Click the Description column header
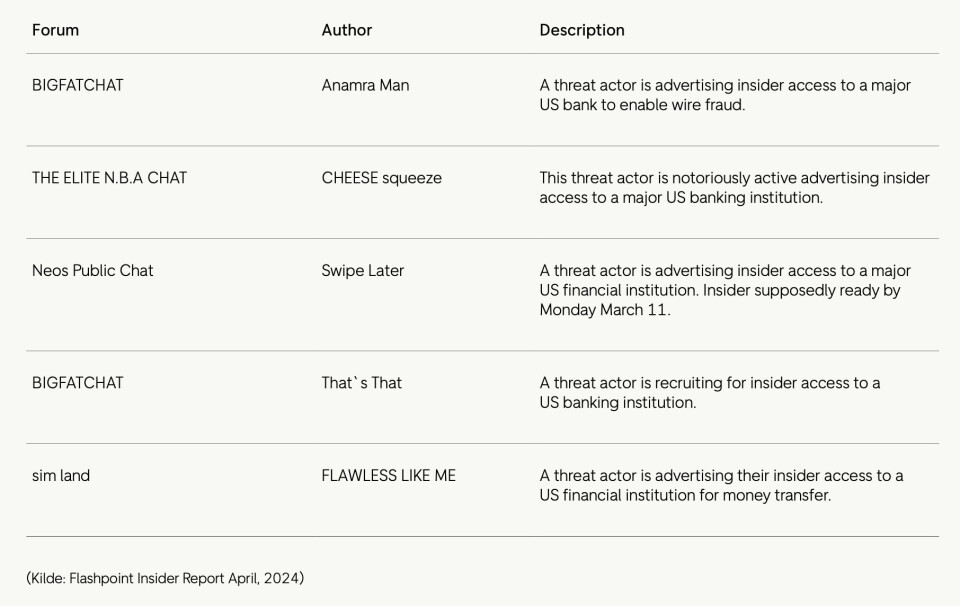The image size is (960, 606). pos(581,30)
